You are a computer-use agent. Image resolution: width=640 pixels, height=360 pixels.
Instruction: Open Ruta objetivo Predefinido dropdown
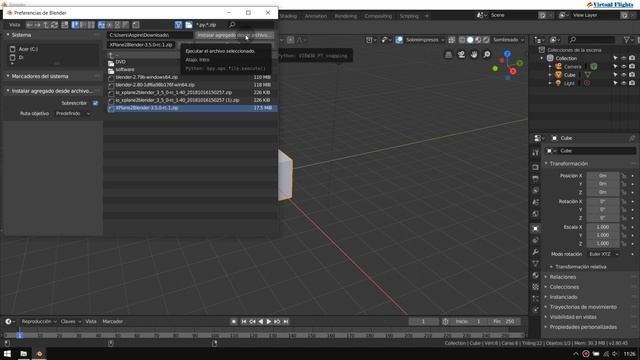(73, 113)
